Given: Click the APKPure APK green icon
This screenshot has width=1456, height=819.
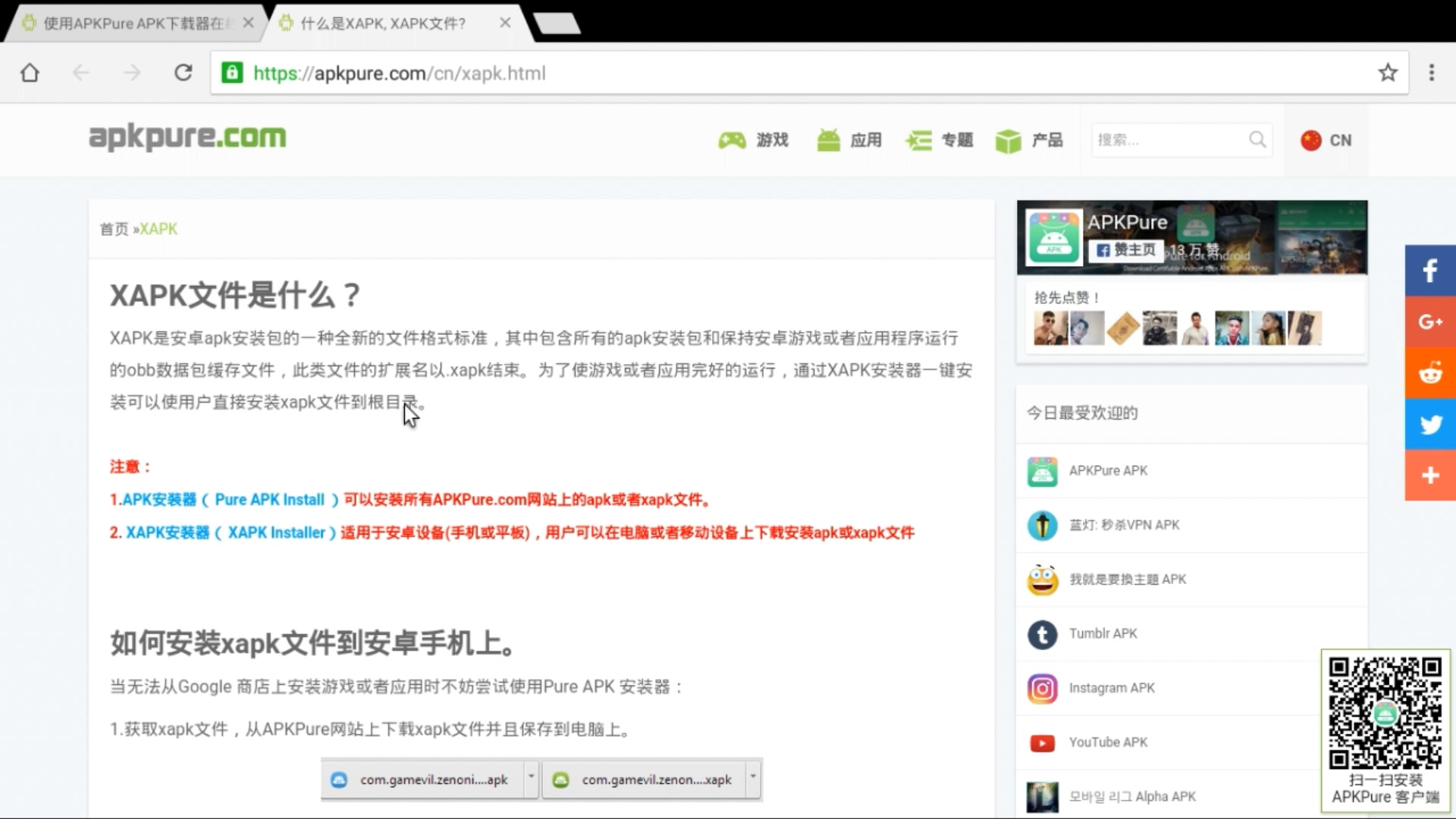Looking at the screenshot, I should pyautogui.click(x=1043, y=472).
